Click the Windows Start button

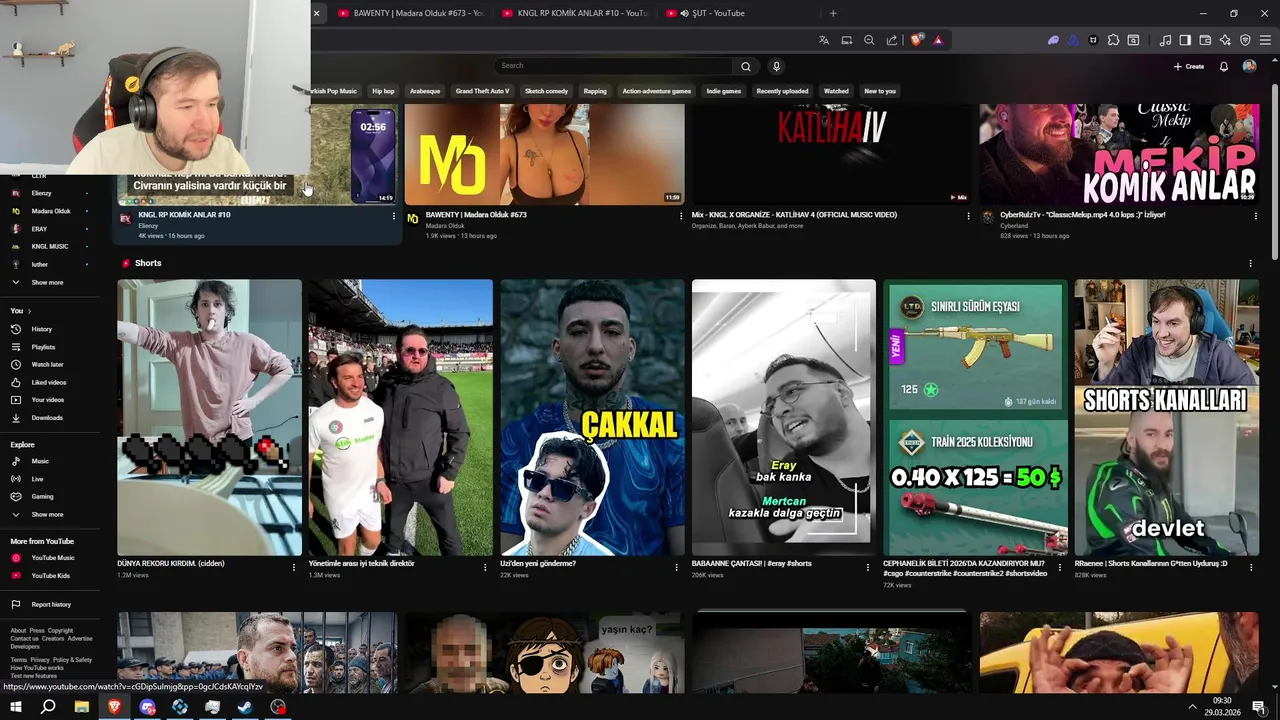tap(15, 707)
